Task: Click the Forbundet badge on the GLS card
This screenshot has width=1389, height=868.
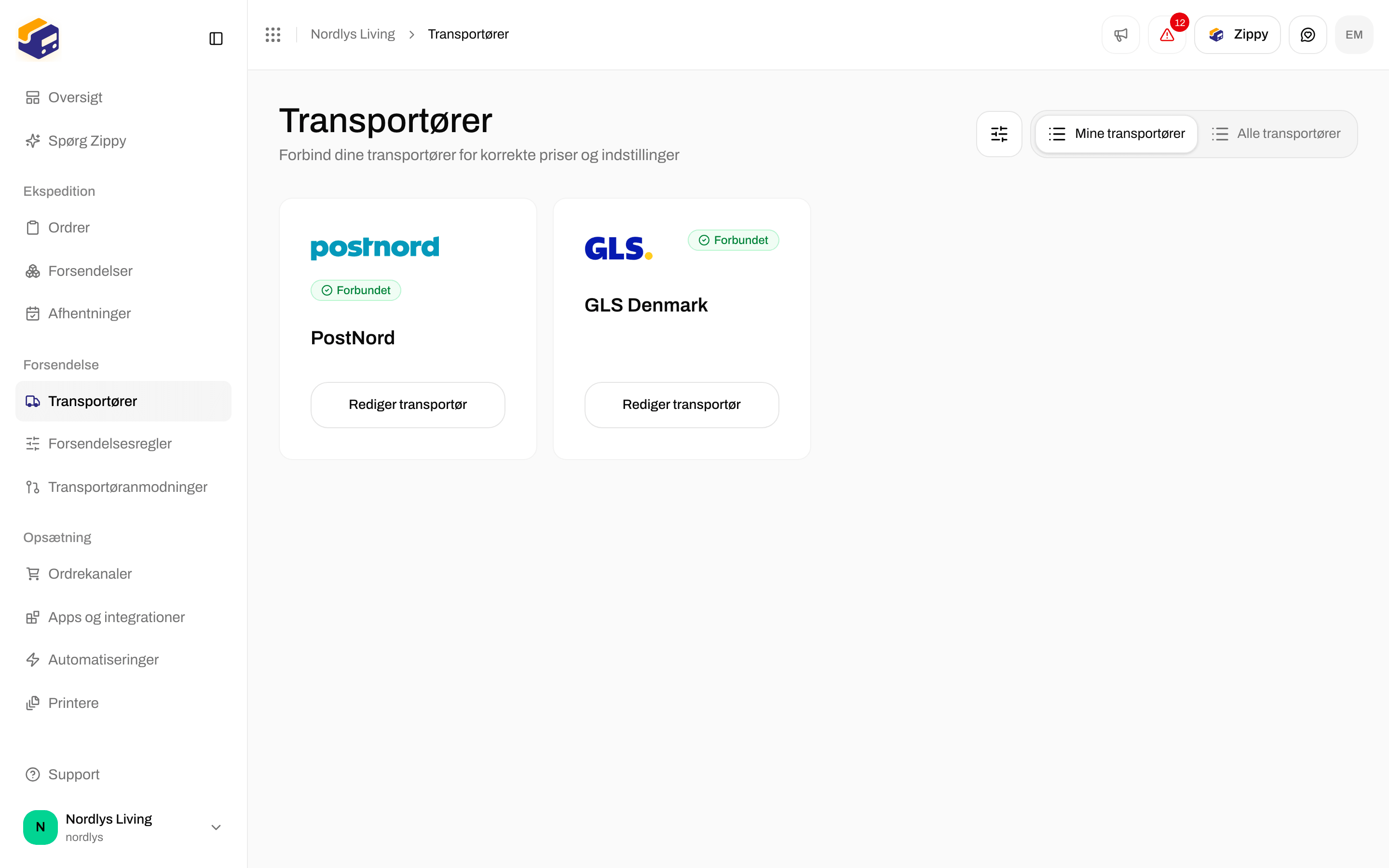Action: (733, 240)
